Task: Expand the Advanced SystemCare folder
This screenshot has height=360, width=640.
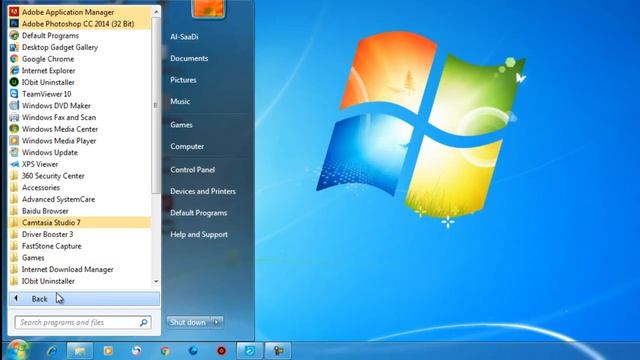Action: click(80, 199)
